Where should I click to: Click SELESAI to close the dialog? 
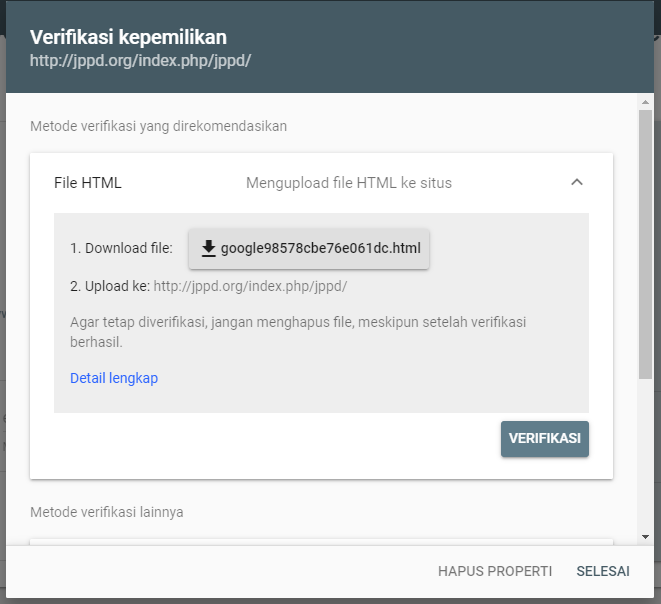[x=603, y=571]
